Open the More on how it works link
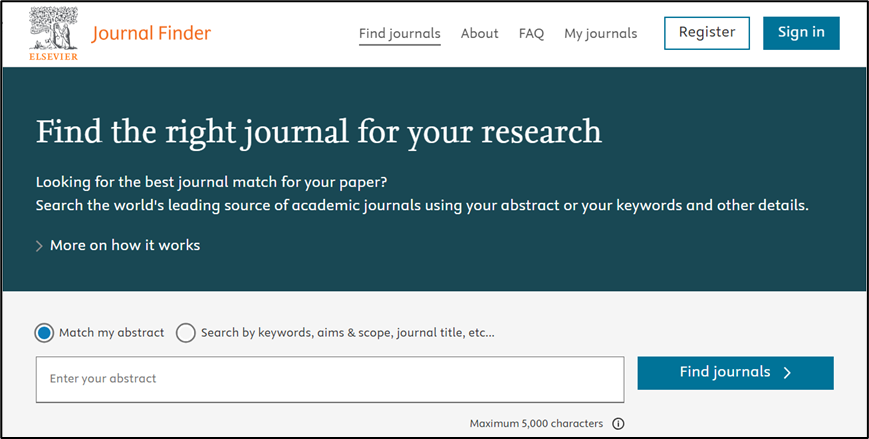Screen dimensions: 869x439 click(x=125, y=245)
